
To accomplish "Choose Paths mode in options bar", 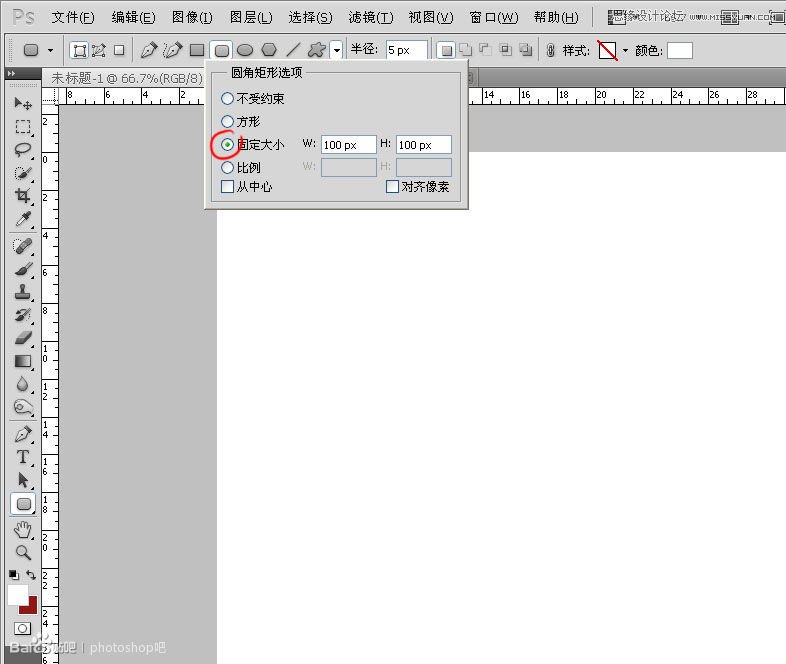I will (99, 50).
